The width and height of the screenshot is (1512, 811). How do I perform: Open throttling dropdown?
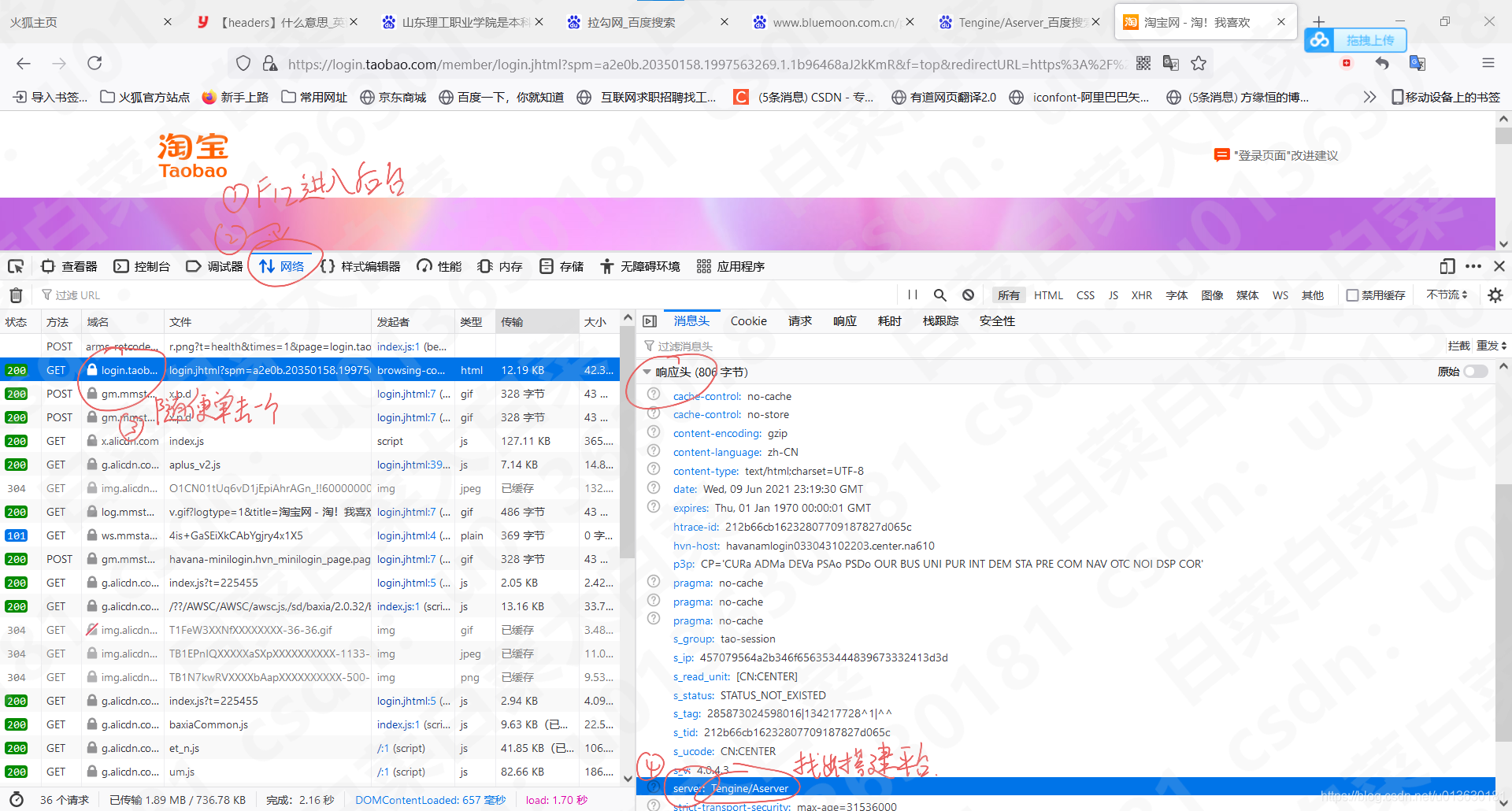(x=1447, y=294)
